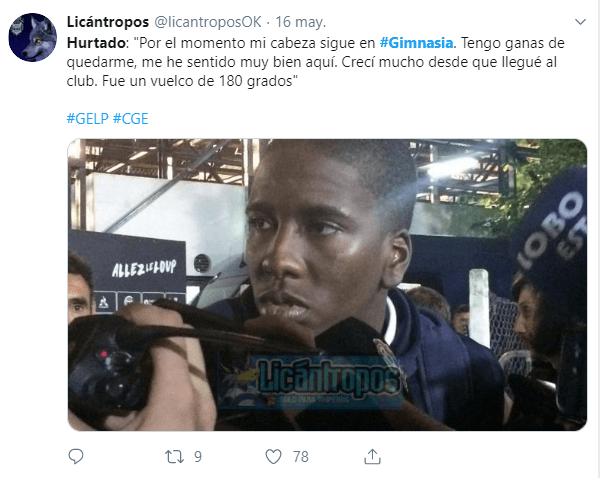The width and height of the screenshot is (600, 478).
Task: Expand the tweet options chevron
Action: click(x=580, y=22)
